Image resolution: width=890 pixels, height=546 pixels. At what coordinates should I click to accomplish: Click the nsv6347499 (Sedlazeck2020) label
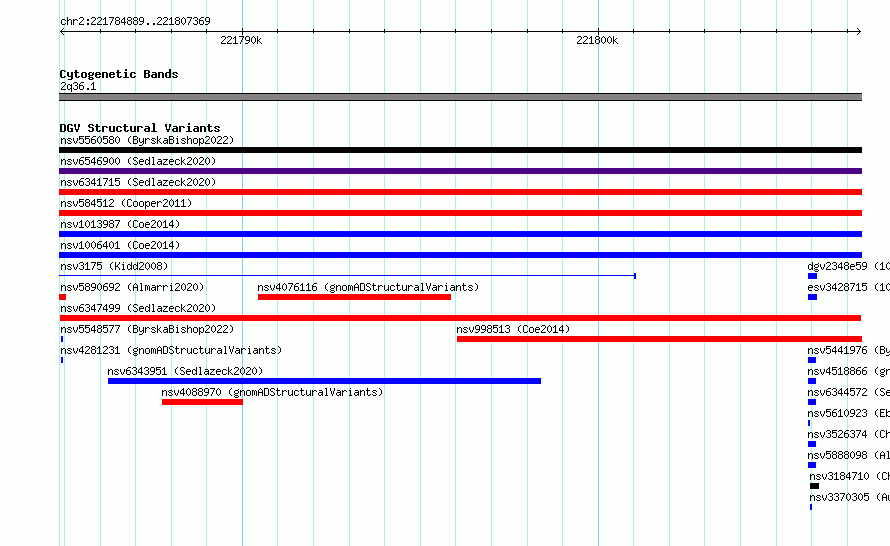138,308
